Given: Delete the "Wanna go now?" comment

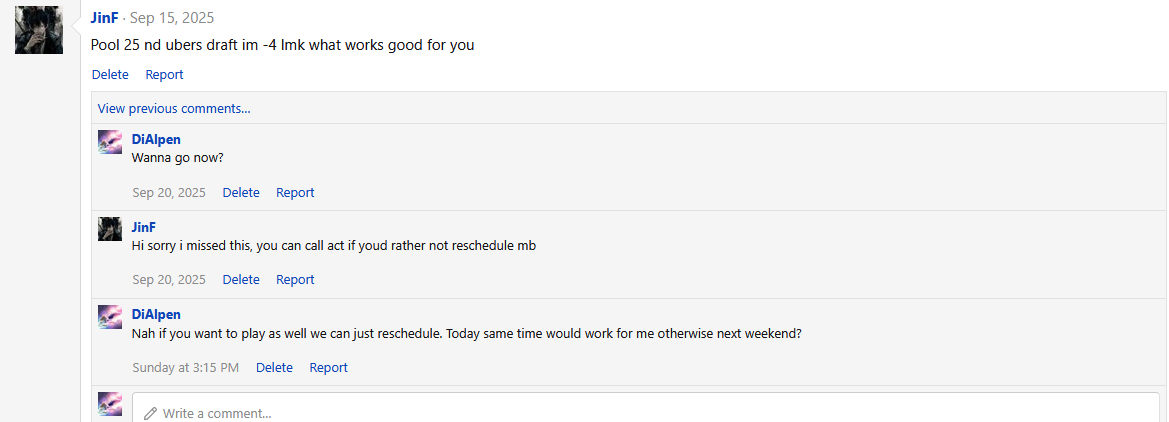Looking at the screenshot, I should click(x=241, y=192).
